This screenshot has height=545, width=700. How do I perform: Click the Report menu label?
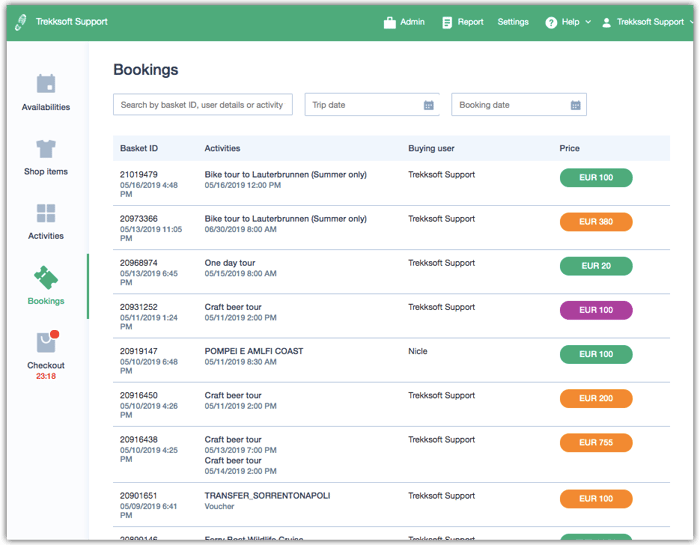tap(471, 22)
